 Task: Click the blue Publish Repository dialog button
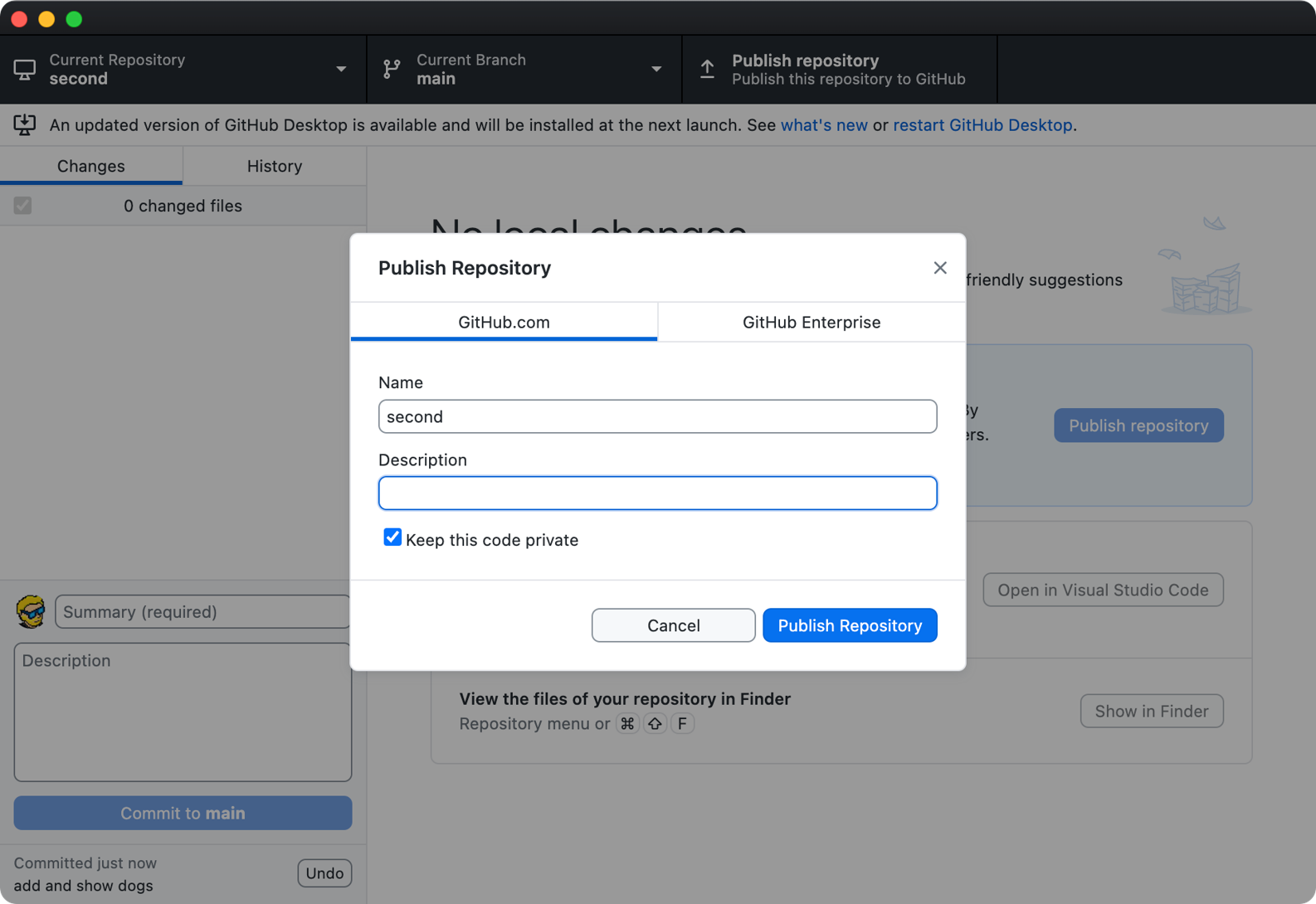click(x=850, y=625)
